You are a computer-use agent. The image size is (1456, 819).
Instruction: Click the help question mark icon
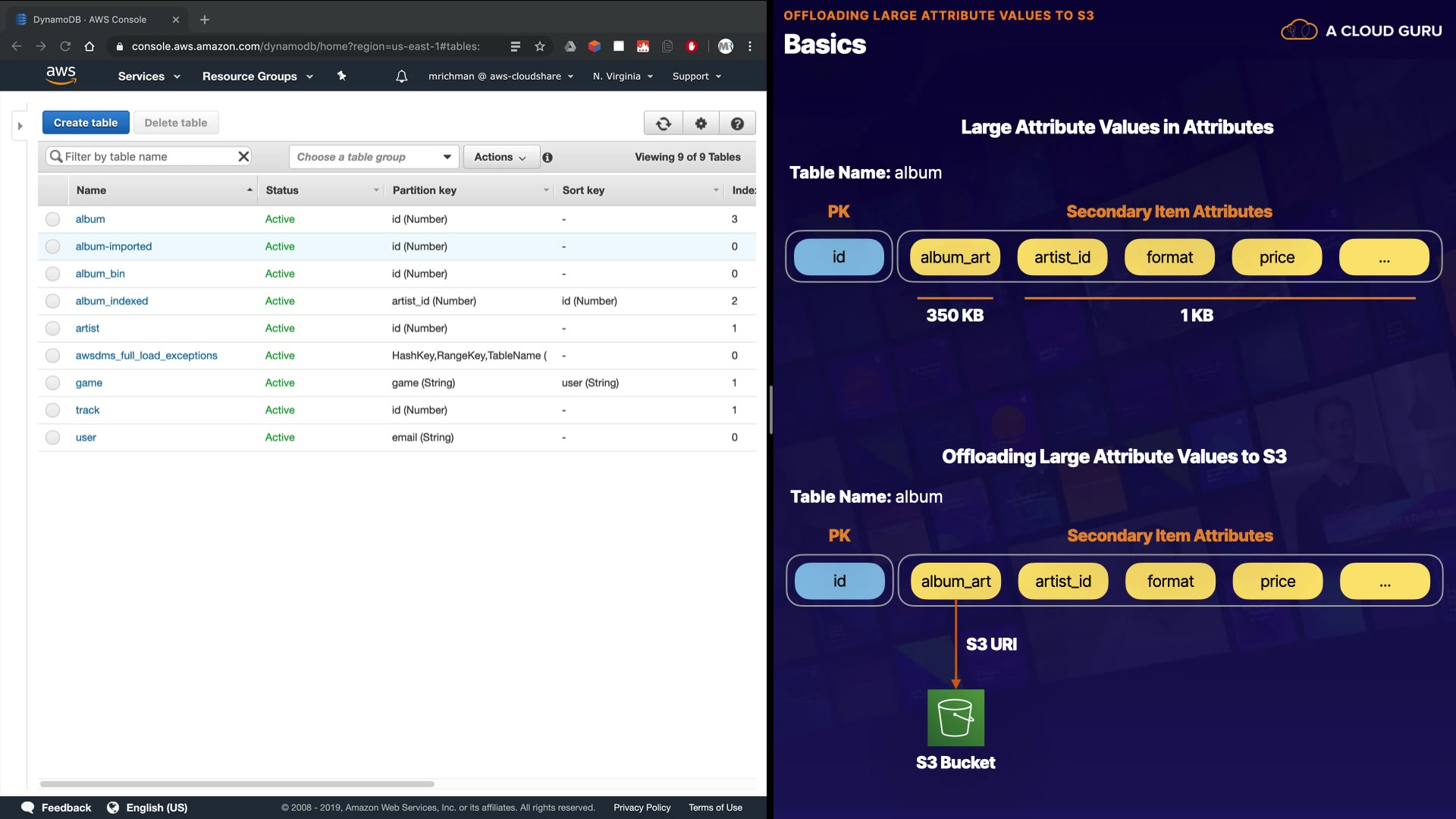(737, 124)
